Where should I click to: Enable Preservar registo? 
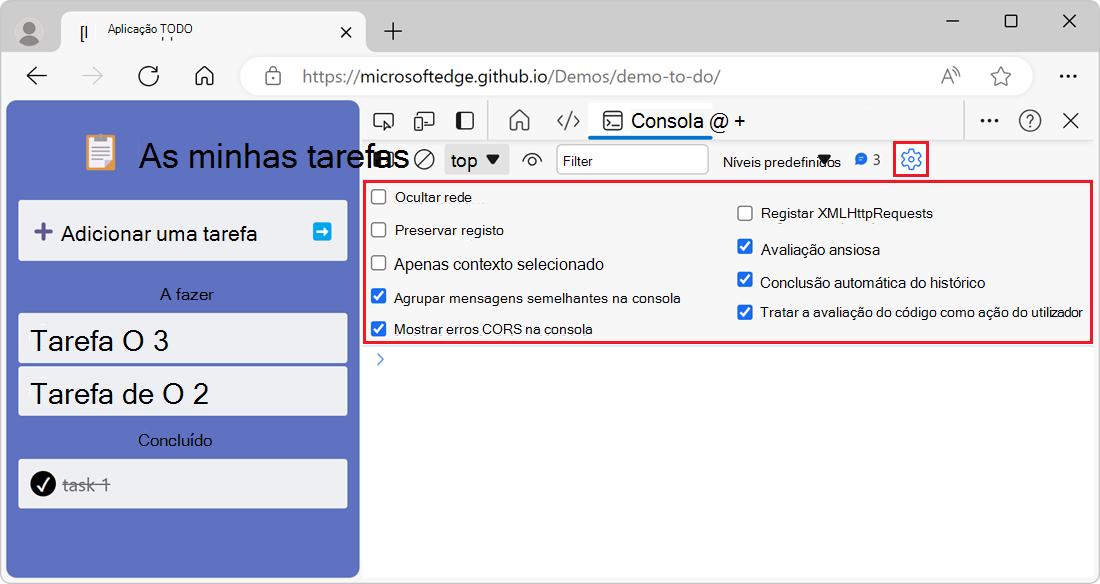point(378,230)
